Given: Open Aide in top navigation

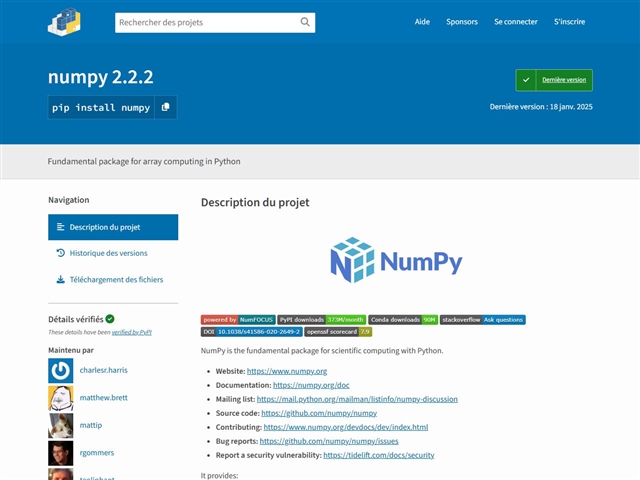Looking at the screenshot, I should [x=422, y=22].
